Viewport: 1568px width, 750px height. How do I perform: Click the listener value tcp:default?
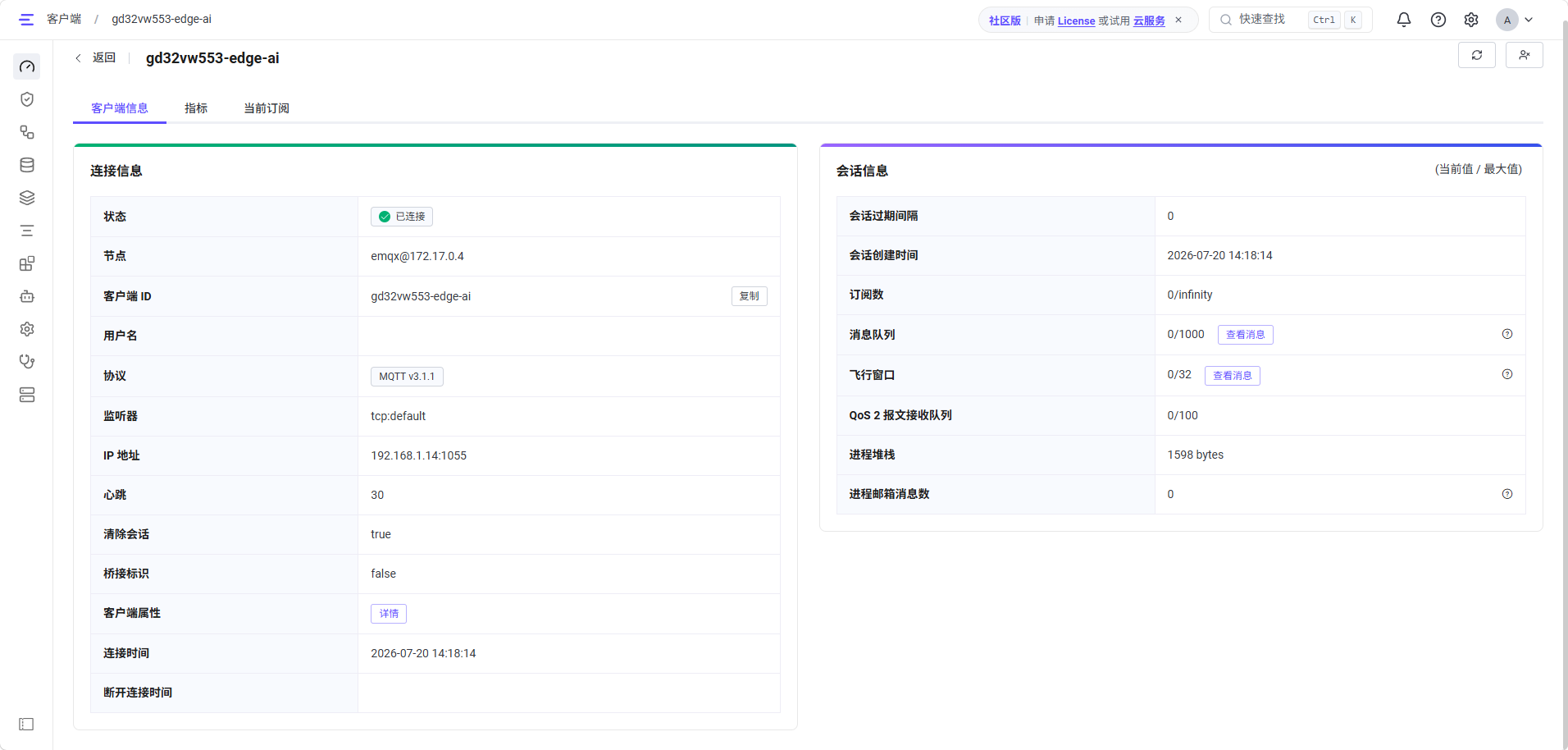pos(398,416)
